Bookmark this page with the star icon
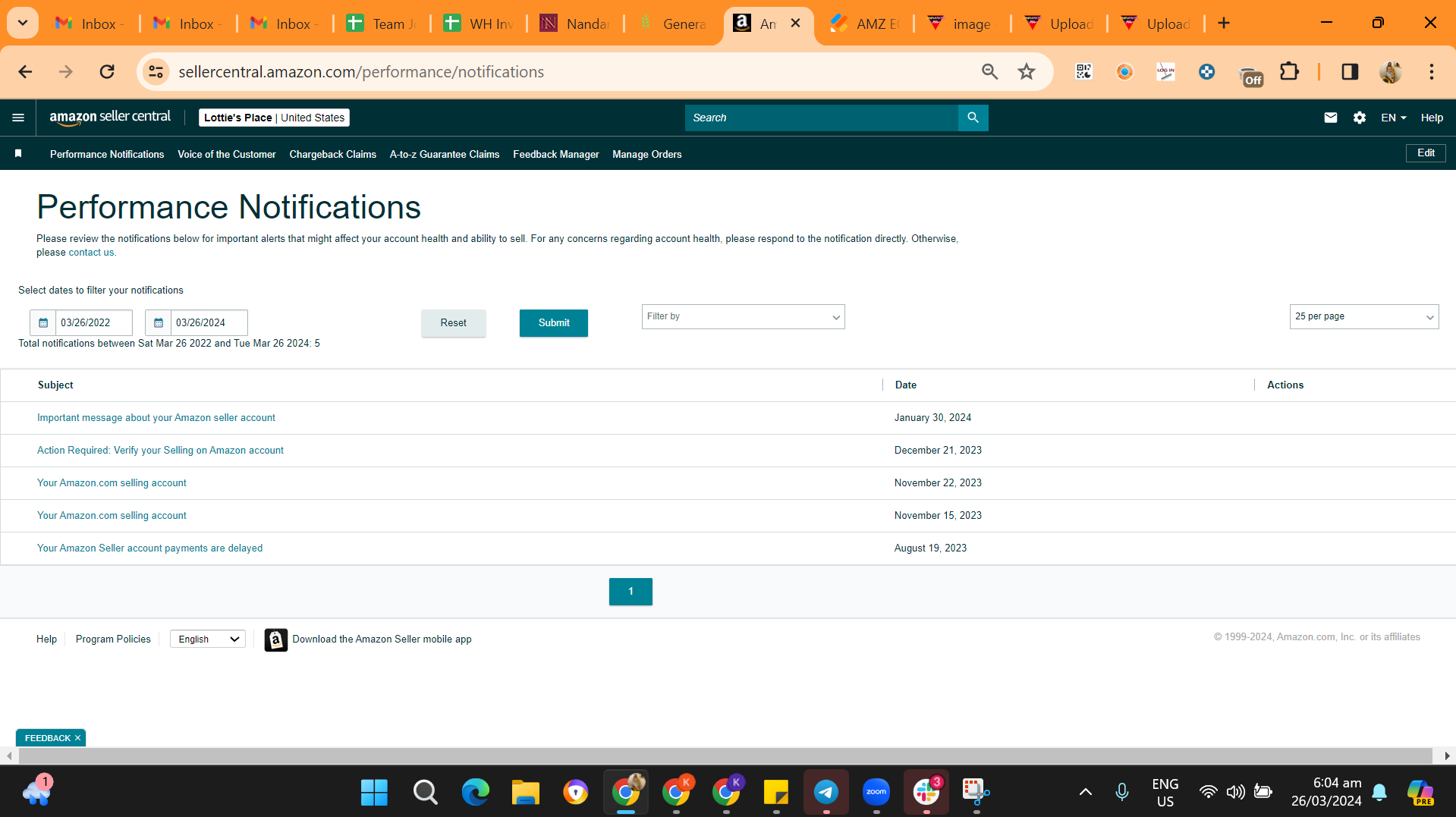 [1027, 72]
